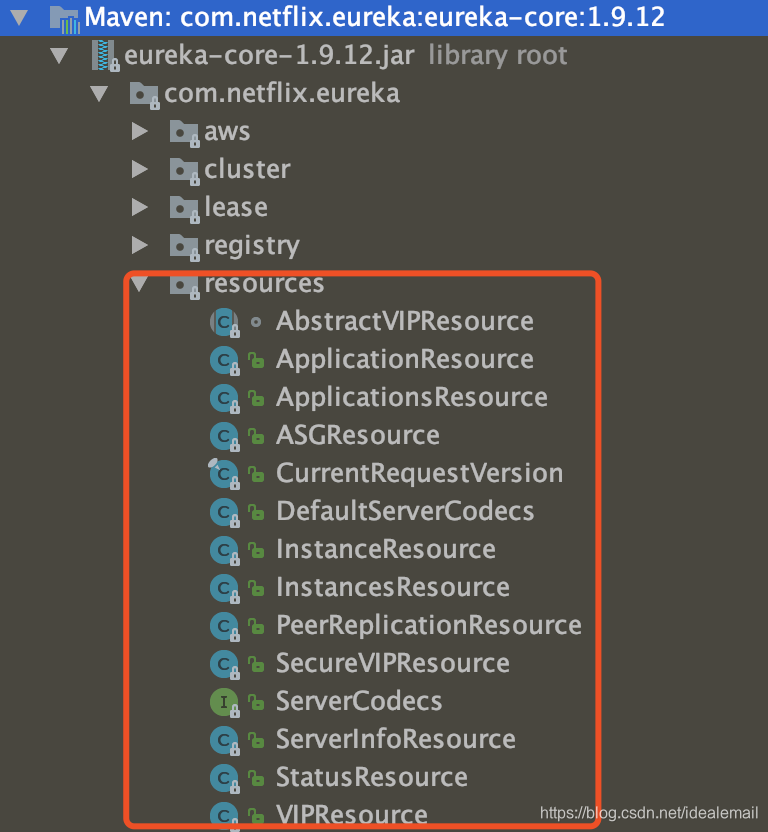Open CurrentRequestVersion class
This screenshot has width=768, height=832.
pos(419,473)
